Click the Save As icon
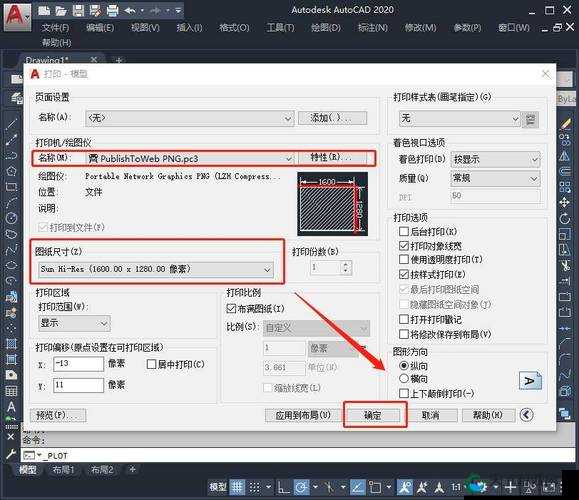Screen dimensions: 579x500 click(x=95, y=11)
